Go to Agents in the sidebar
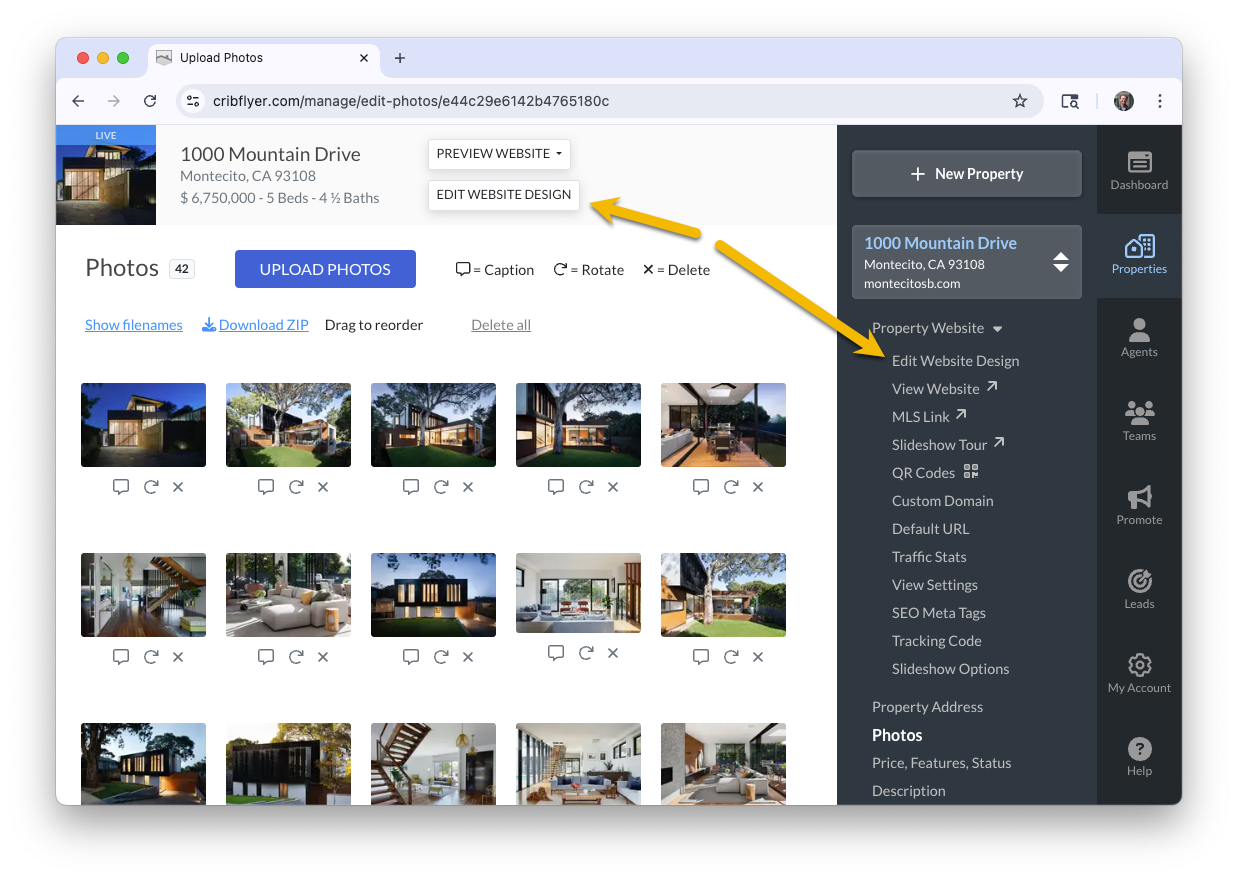 1139,337
